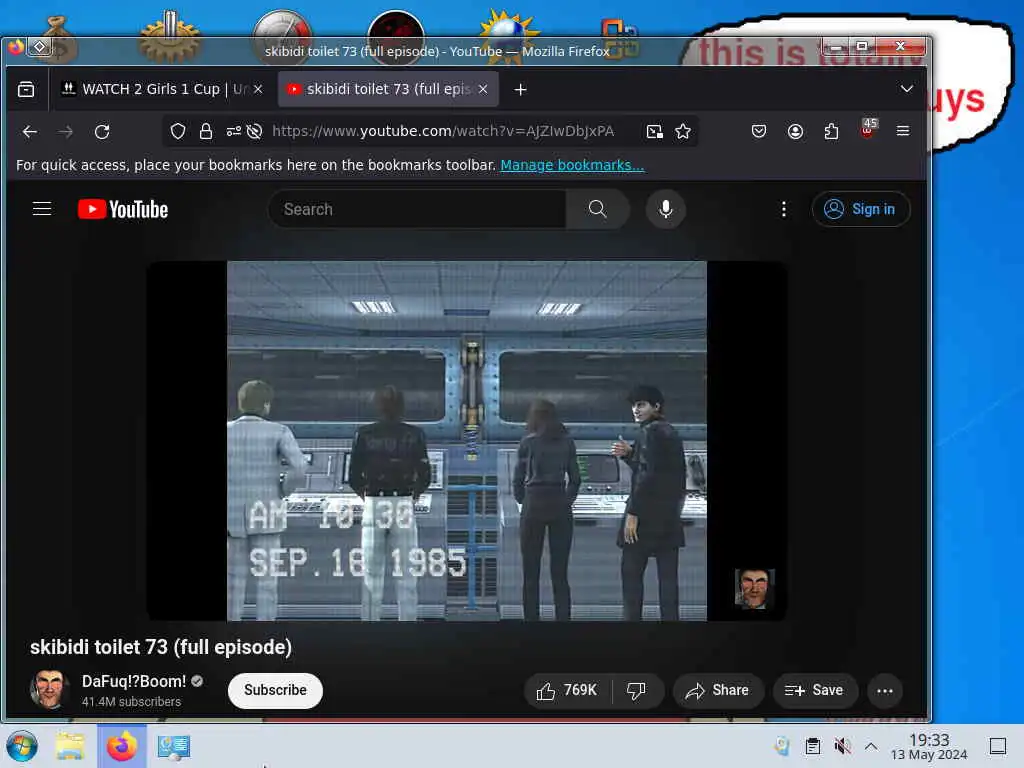The image size is (1024, 768).
Task: Click the URL address bar
Action: tap(443, 131)
